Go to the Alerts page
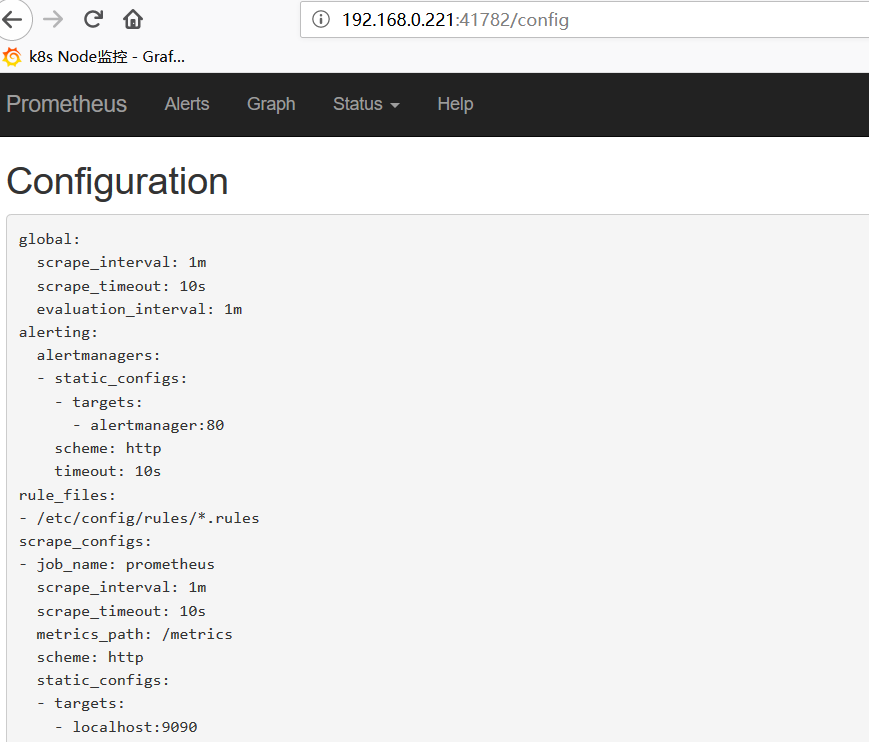869x742 pixels. click(187, 104)
